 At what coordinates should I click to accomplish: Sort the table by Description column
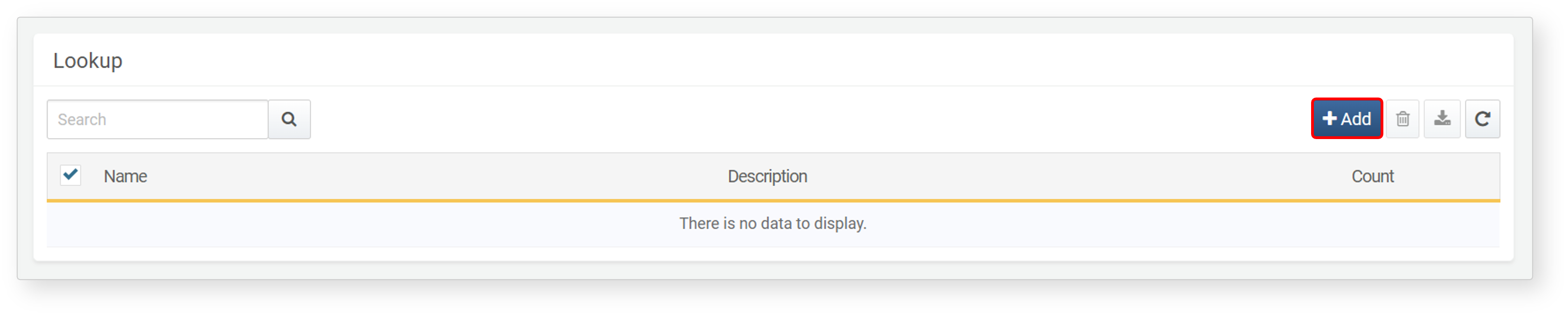tap(767, 177)
